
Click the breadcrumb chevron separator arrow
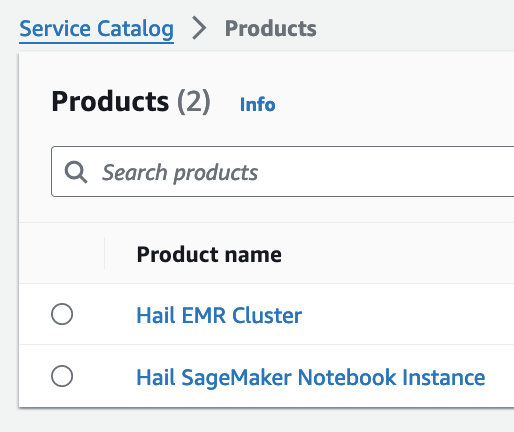(199, 29)
